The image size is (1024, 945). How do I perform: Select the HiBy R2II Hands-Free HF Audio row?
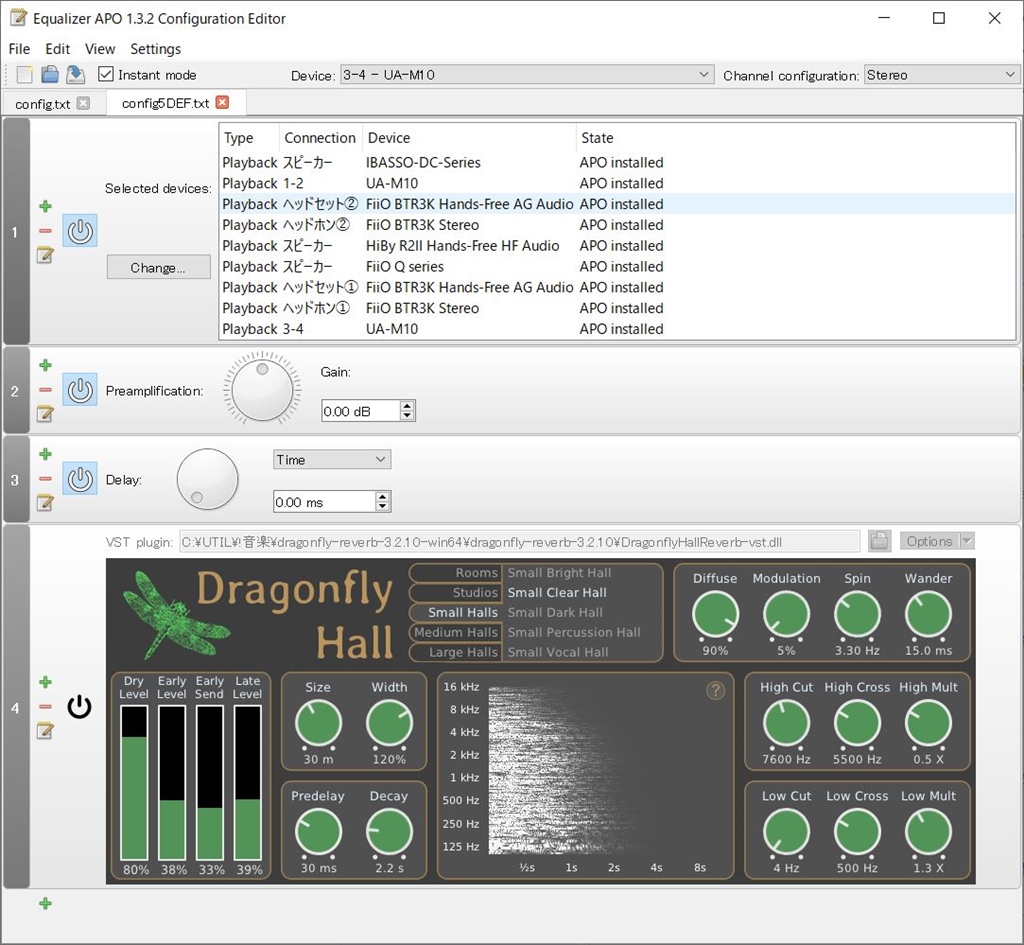tap(616, 246)
